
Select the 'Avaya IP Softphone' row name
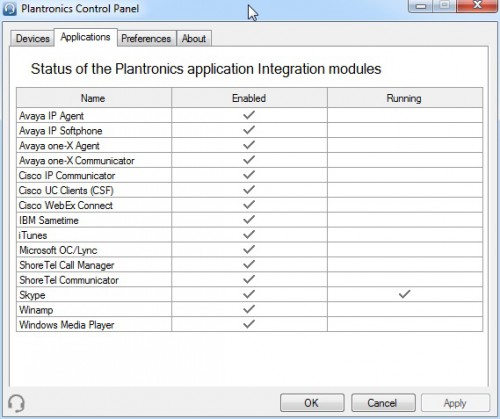(x=61, y=131)
